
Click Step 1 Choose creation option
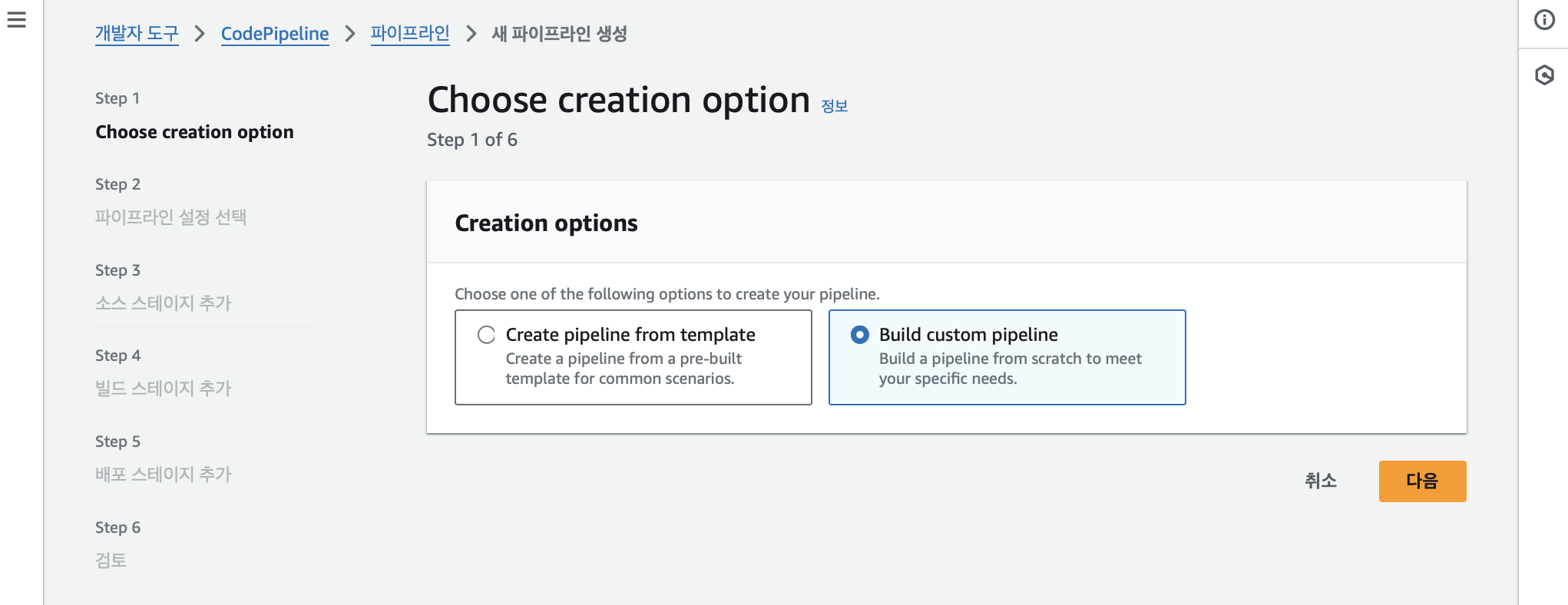(194, 132)
